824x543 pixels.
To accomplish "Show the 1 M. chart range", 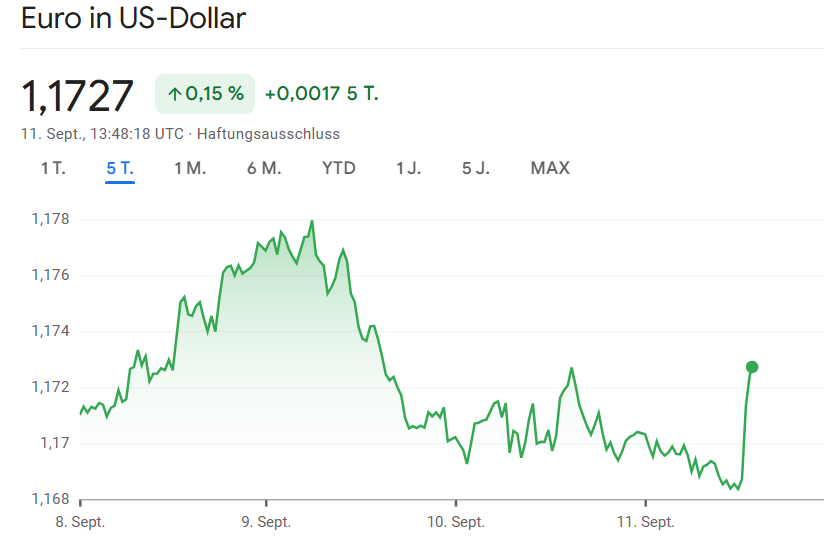I will pos(190,168).
